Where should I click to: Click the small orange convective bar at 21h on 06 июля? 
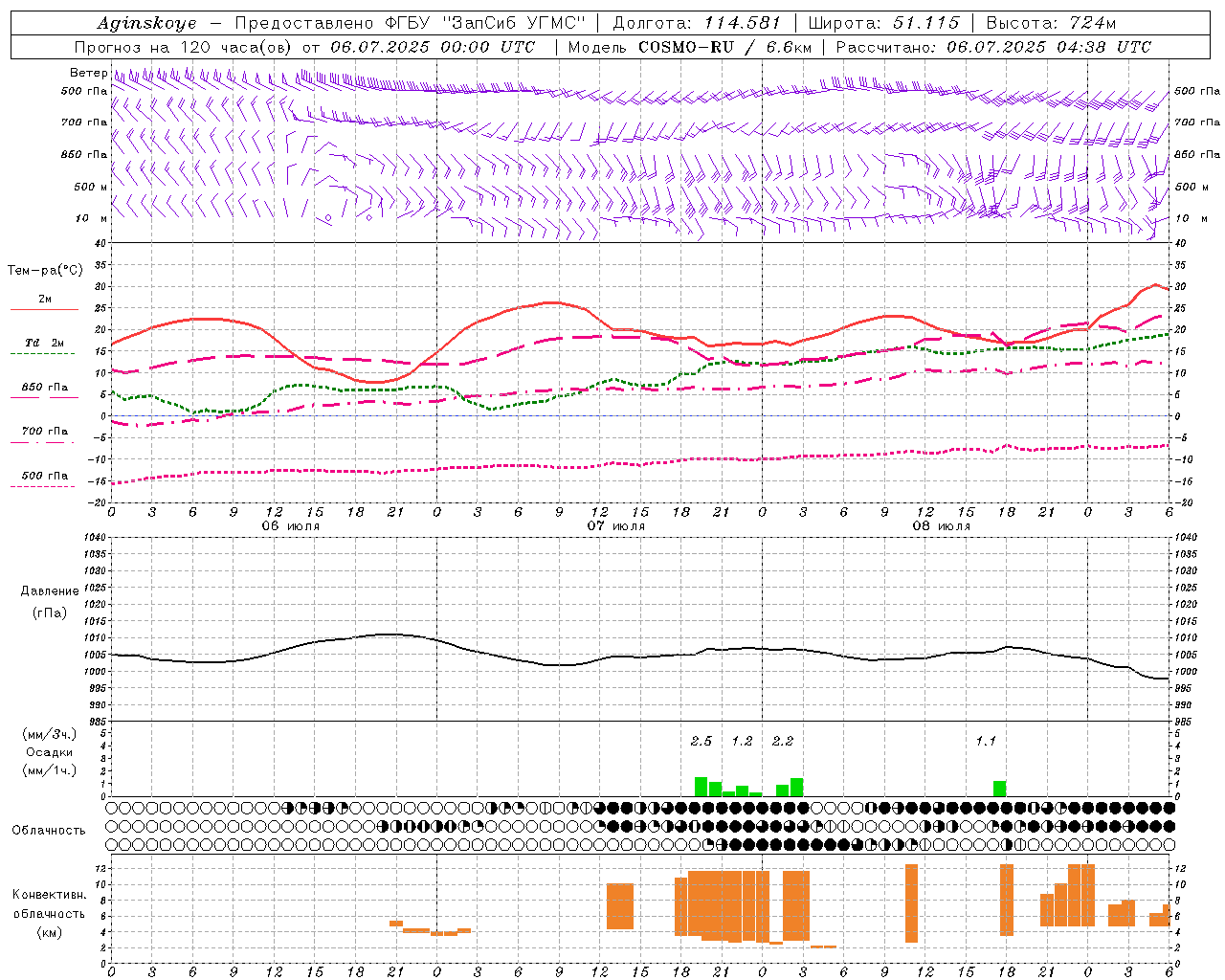pos(396,924)
